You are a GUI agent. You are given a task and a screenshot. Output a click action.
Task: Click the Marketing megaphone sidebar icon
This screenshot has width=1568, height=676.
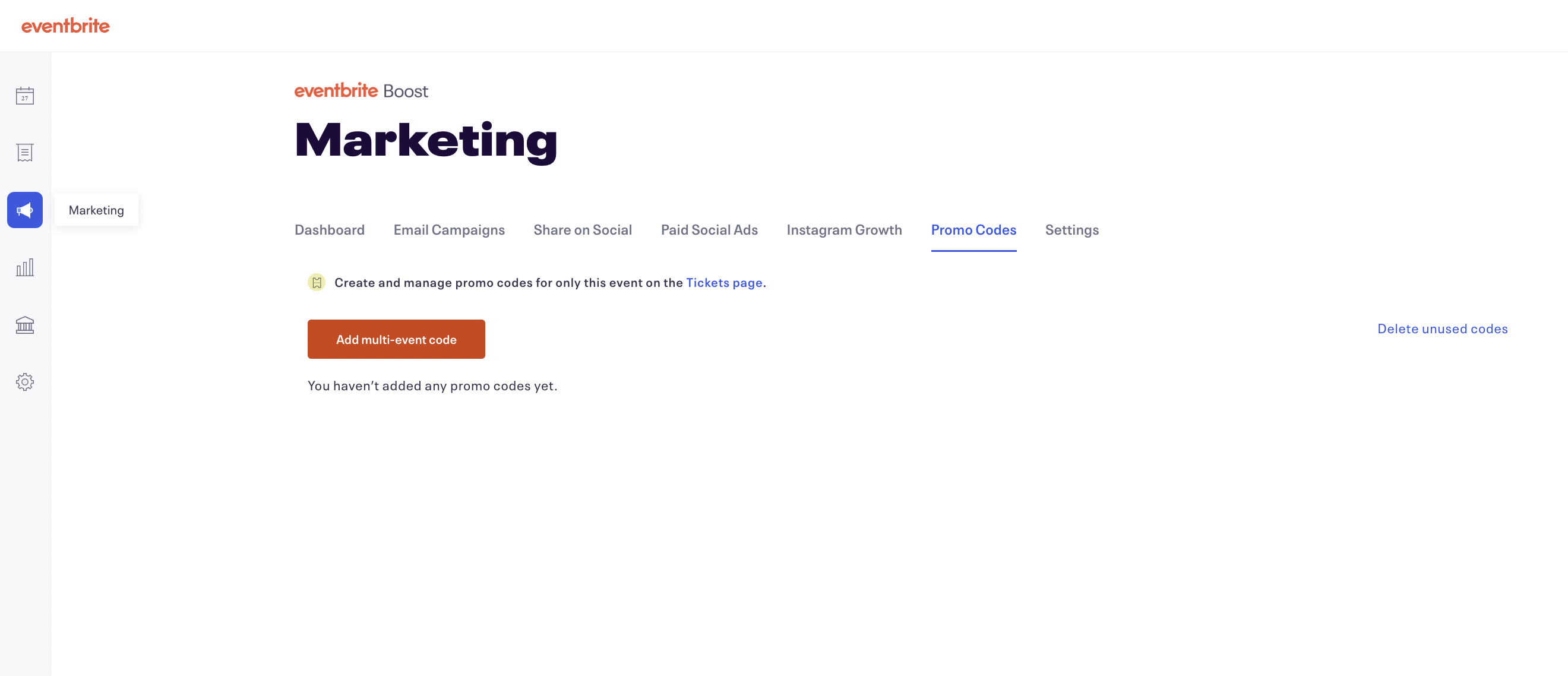[x=25, y=210]
